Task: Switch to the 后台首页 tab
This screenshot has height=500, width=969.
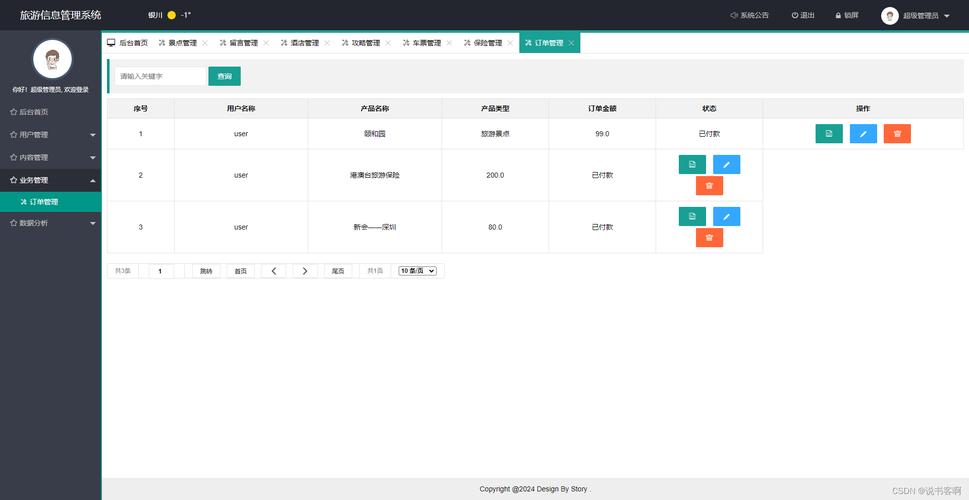Action: (x=127, y=43)
